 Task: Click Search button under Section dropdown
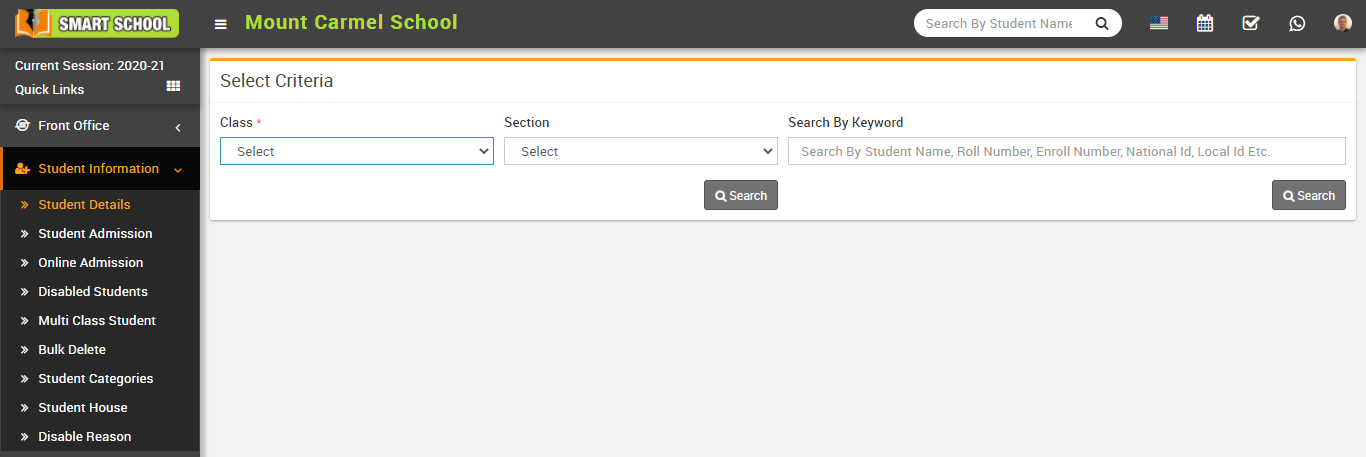(x=741, y=195)
